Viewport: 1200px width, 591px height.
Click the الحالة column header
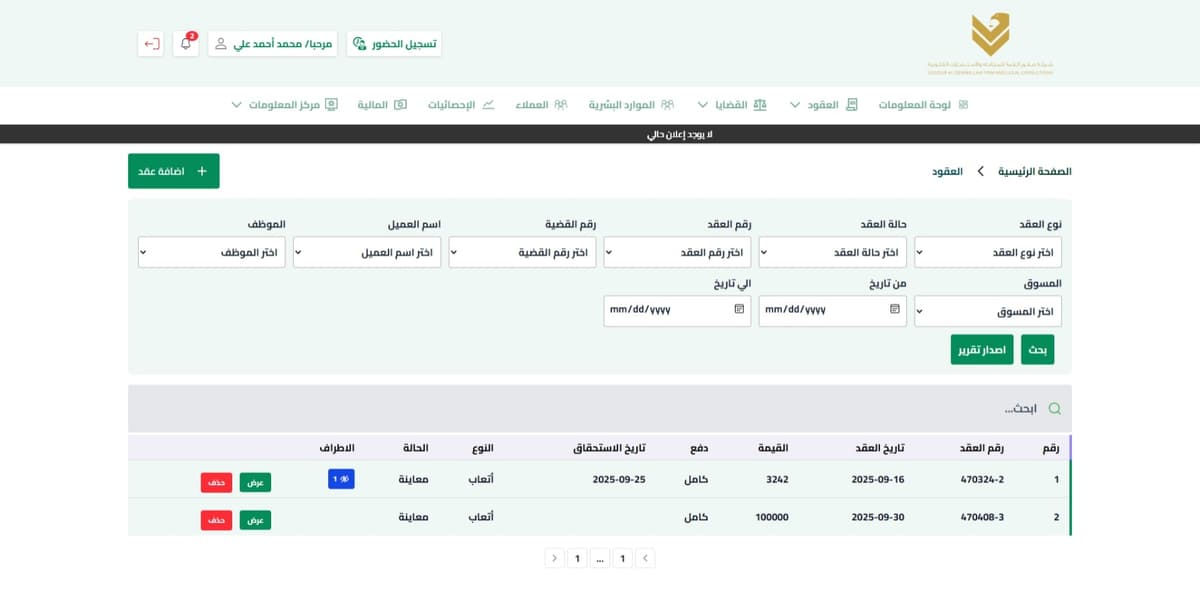(x=415, y=448)
